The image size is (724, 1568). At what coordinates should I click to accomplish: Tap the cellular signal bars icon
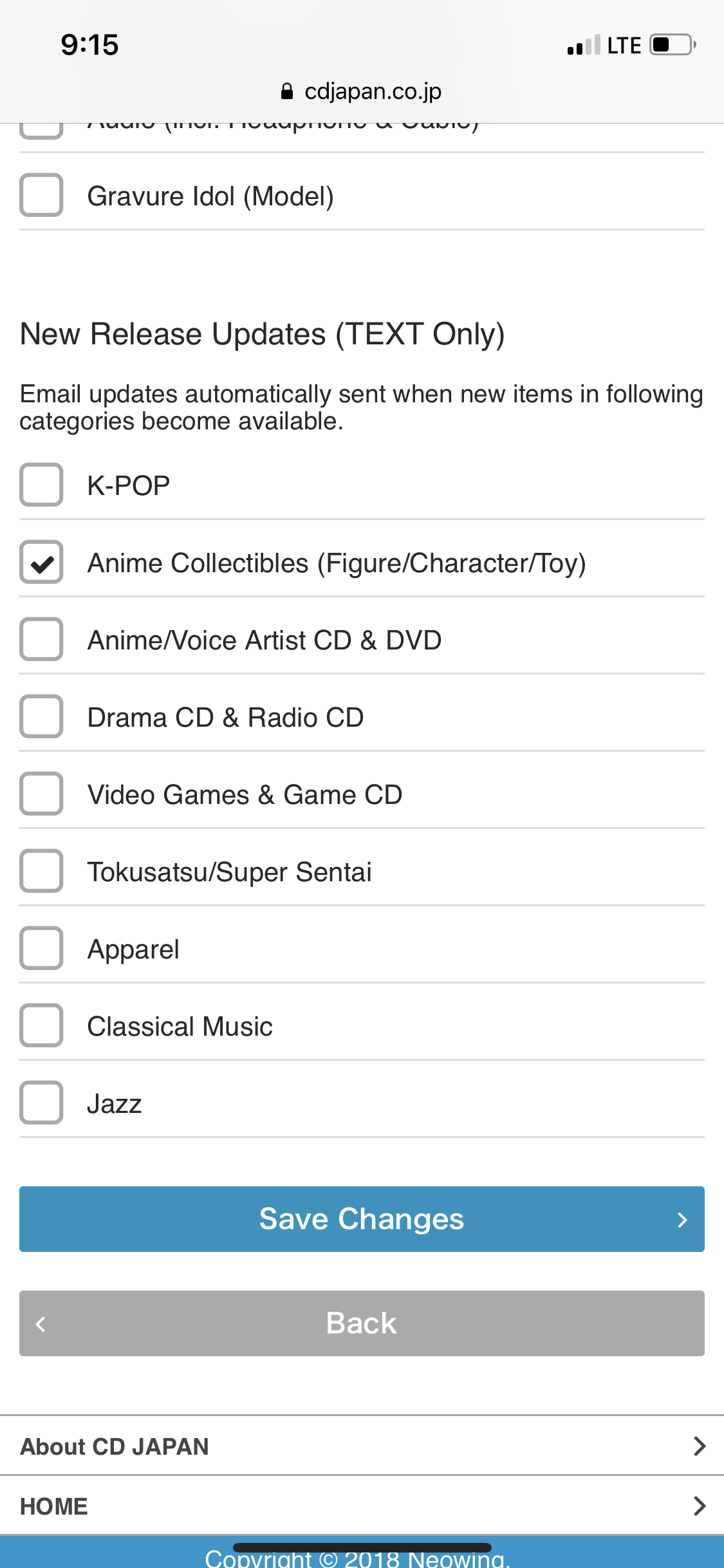[584, 45]
